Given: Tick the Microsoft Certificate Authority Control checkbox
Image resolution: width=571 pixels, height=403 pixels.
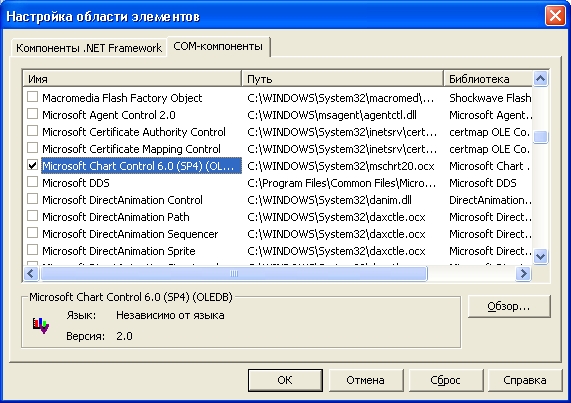Looking at the screenshot, I should (x=32, y=131).
